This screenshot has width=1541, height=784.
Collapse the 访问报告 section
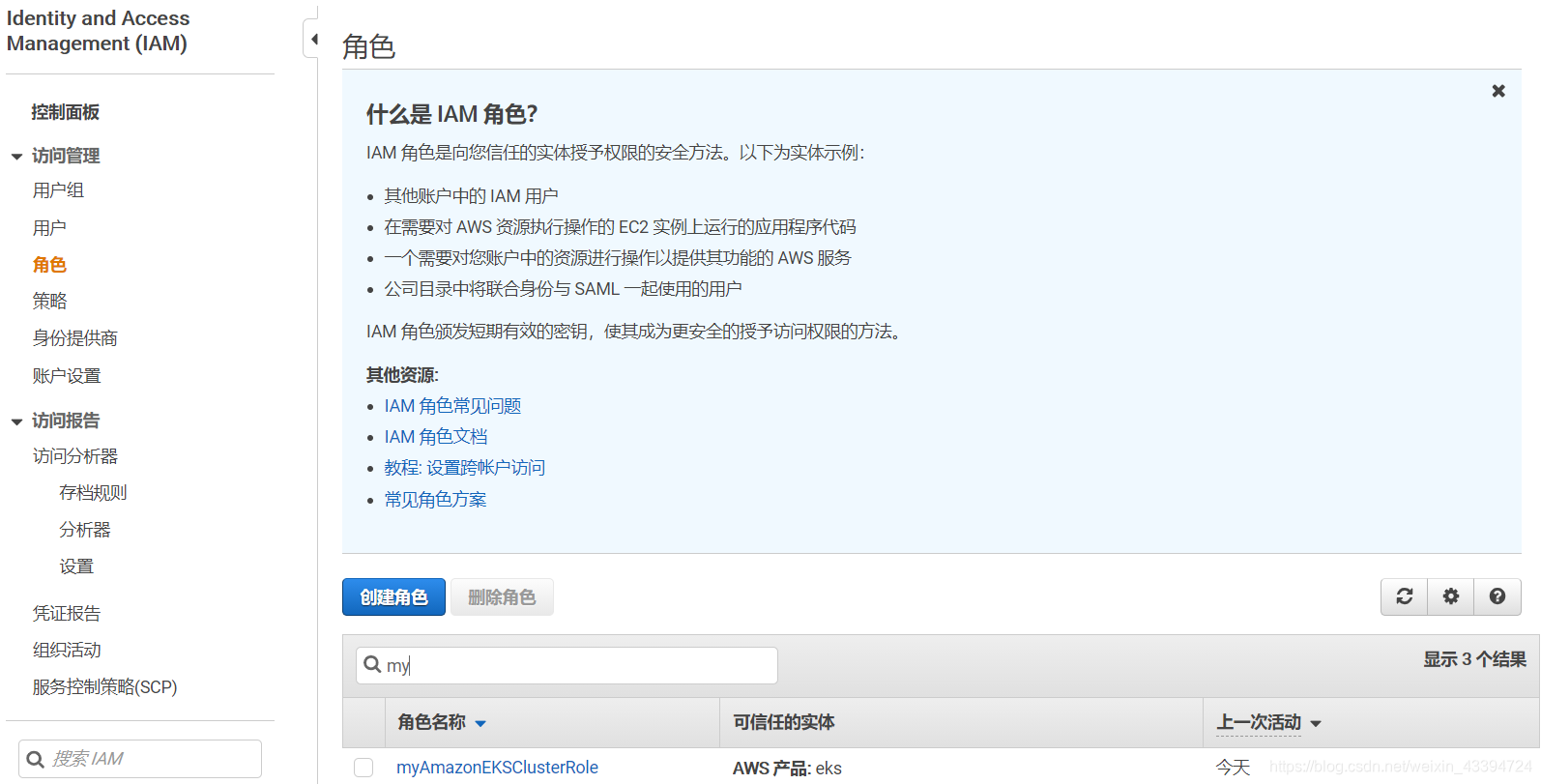point(16,421)
